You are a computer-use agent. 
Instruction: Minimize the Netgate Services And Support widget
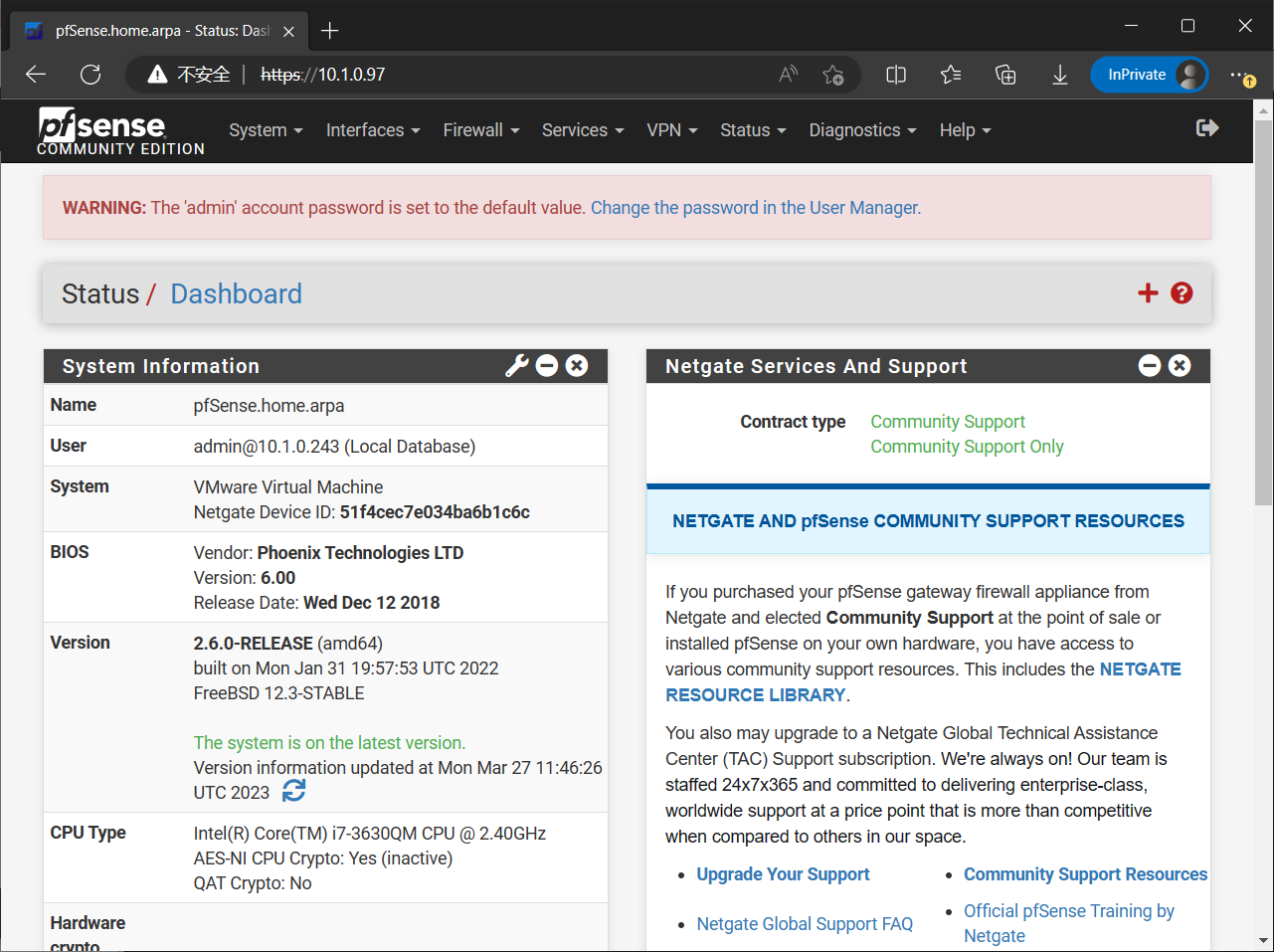tap(1150, 366)
